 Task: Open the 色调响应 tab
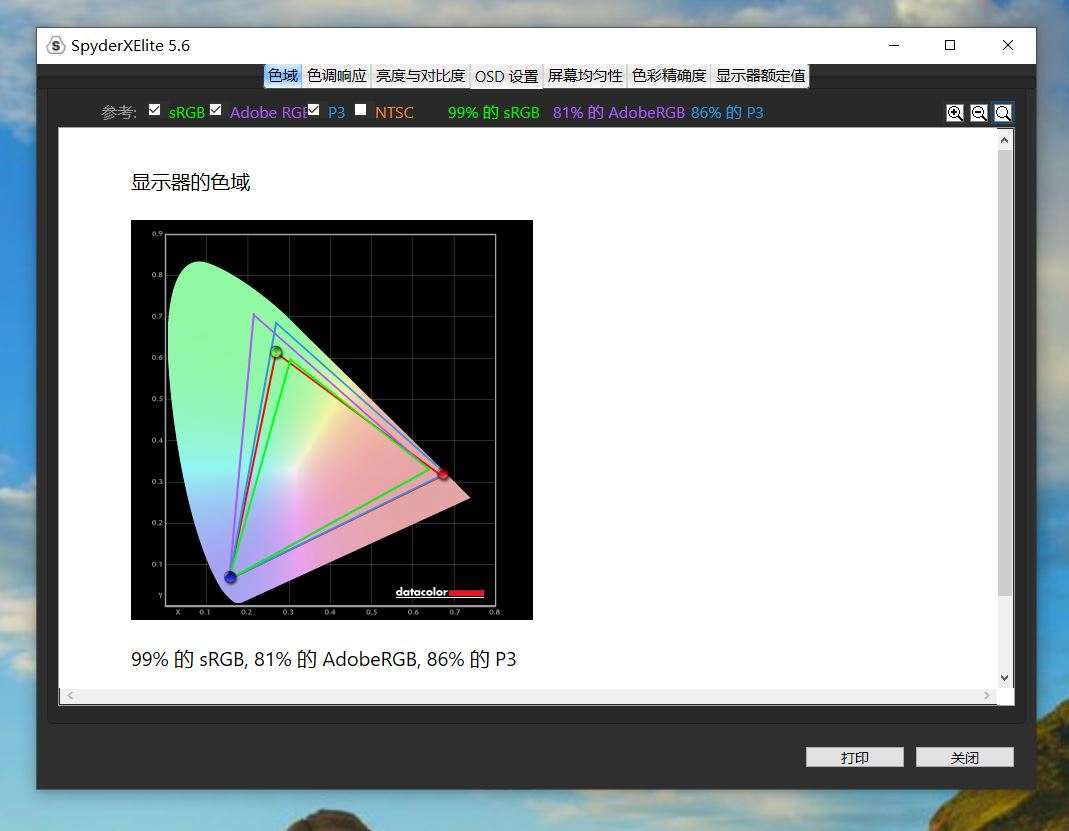click(x=337, y=76)
